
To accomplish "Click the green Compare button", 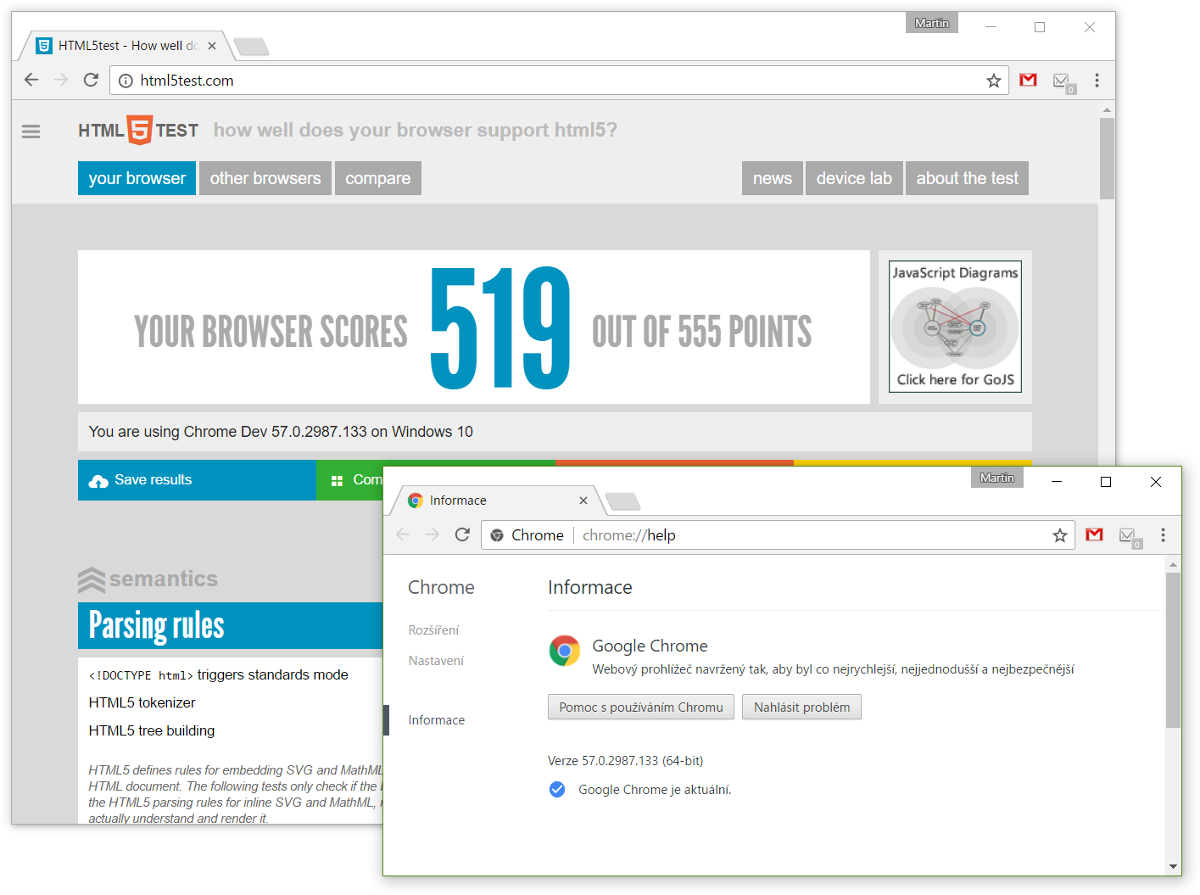I will (350, 480).
